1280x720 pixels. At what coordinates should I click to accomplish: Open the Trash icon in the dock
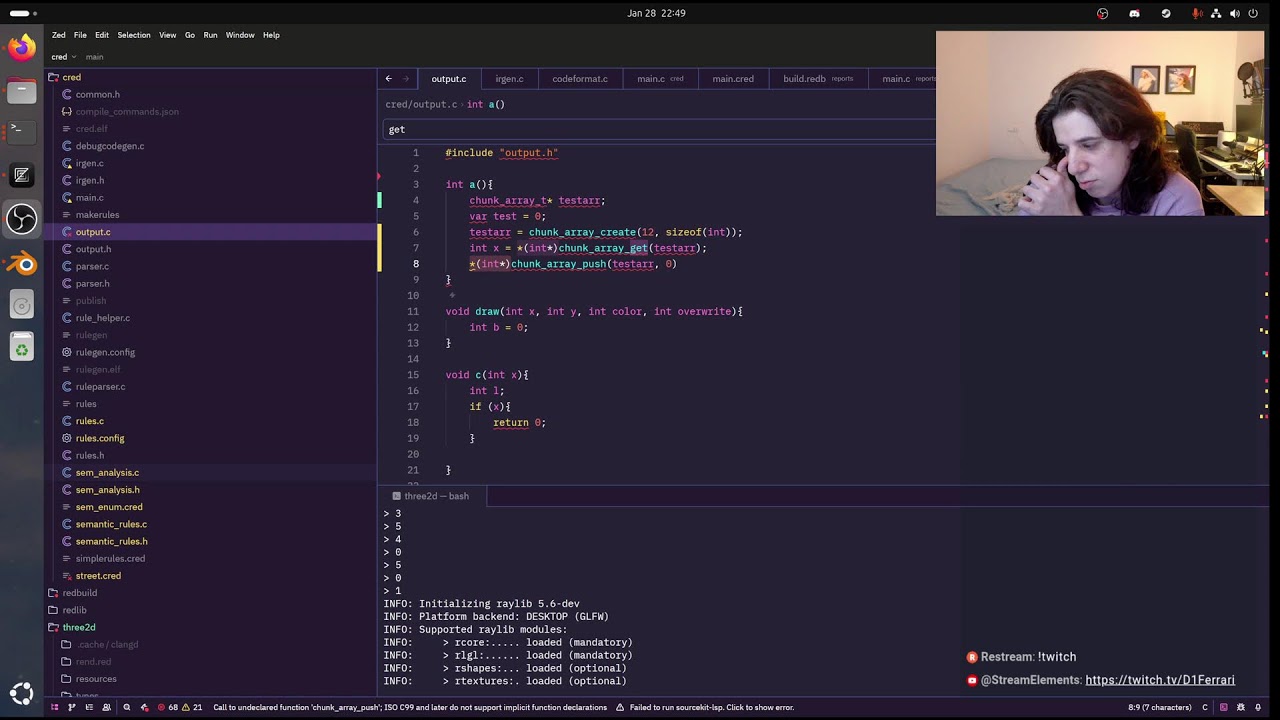click(21, 349)
